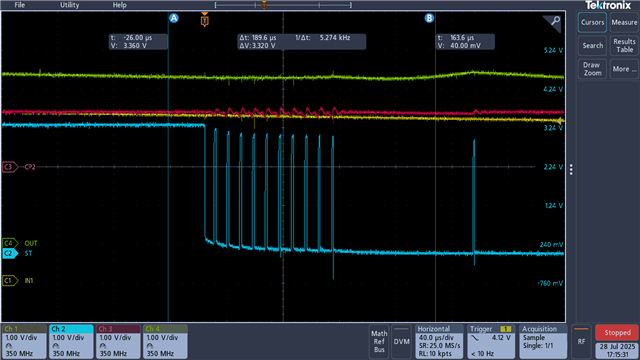
Task: Open the Horizontal settings badge
Action: coord(439,342)
